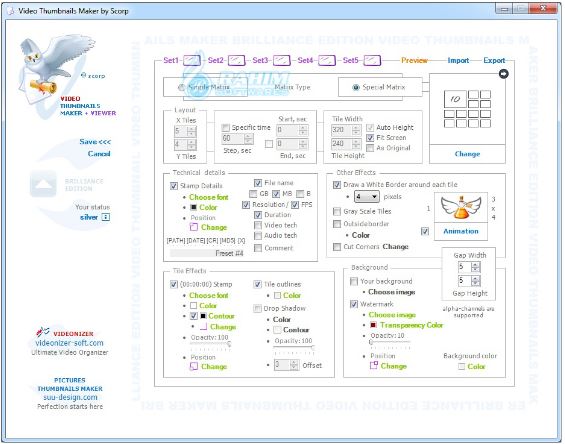The height and width of the screenshot is (444, 565).
Task: Open the Set5 preset icon
Action: [x=372, y=60]
